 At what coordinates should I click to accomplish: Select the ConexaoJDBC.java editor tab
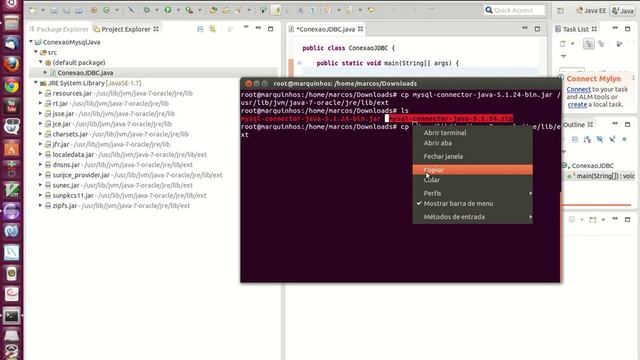pyautogui.click(x=326, y=29)
